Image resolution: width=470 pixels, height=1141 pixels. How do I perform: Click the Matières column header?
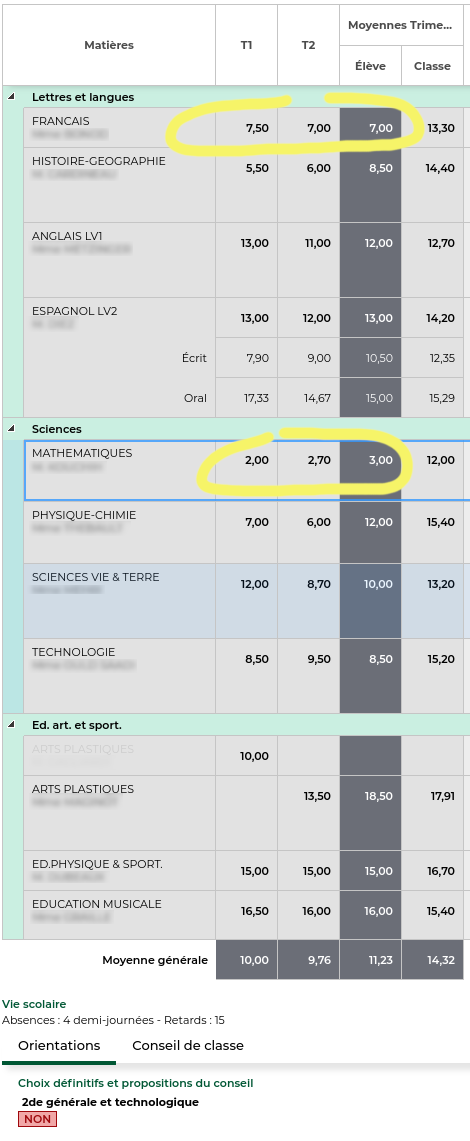pyautogui.click(x=109, y=45)
